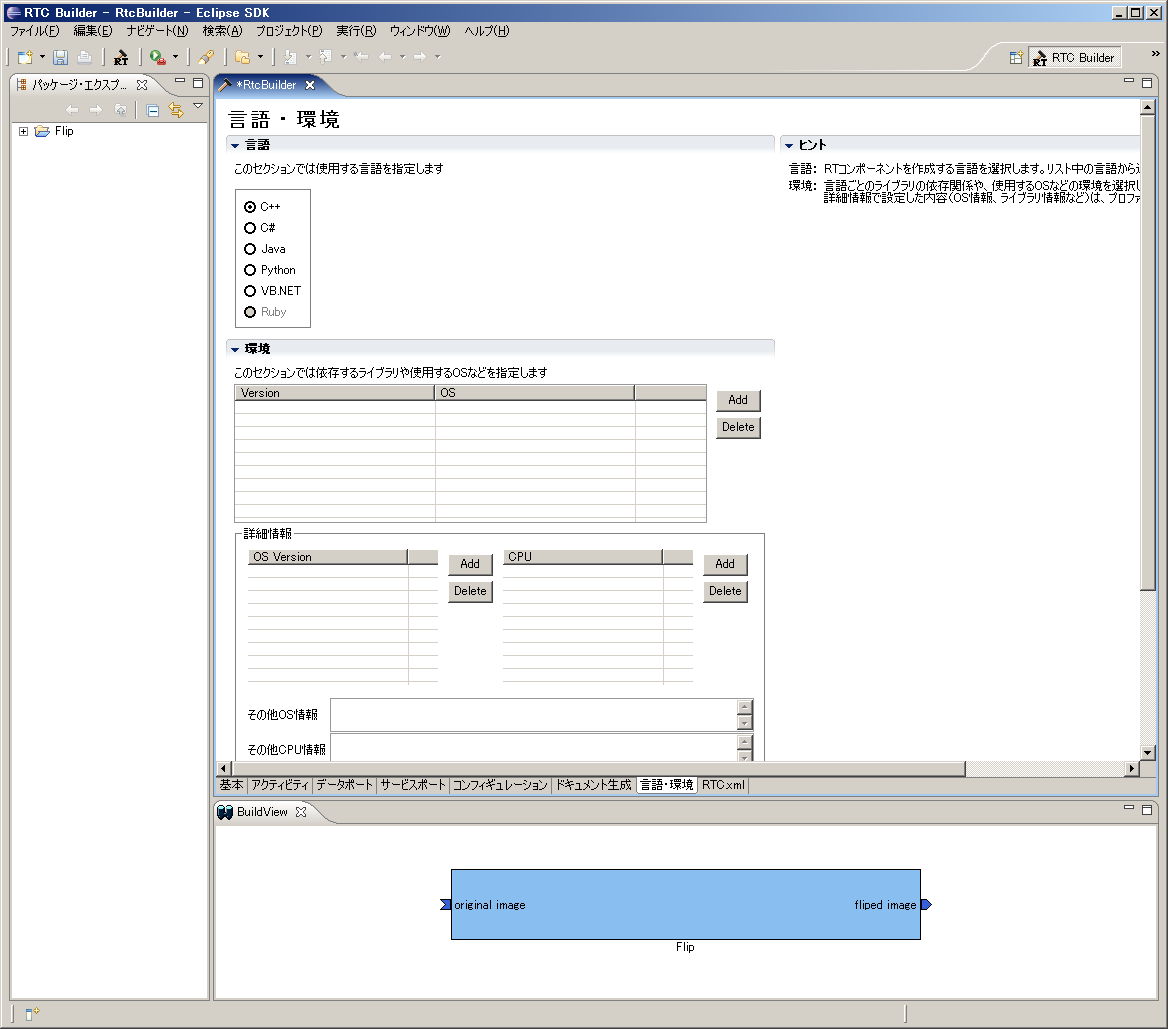
Task: Choose C# in the 言語 section
Action: tap(249, 228)
